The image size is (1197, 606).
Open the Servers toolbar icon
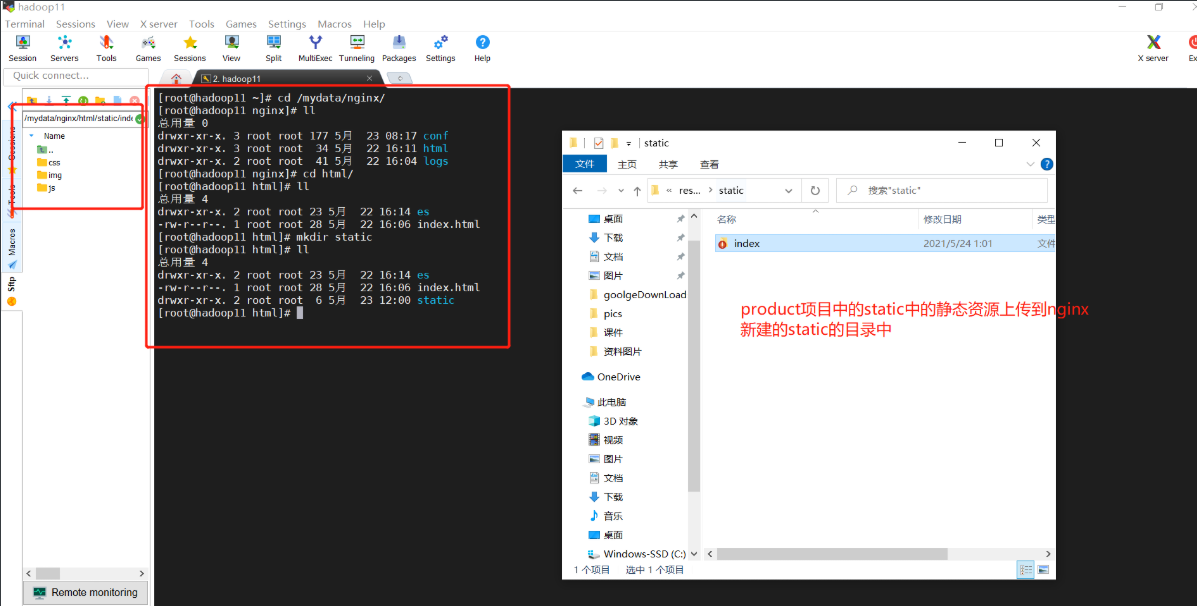tap(64, 48)
